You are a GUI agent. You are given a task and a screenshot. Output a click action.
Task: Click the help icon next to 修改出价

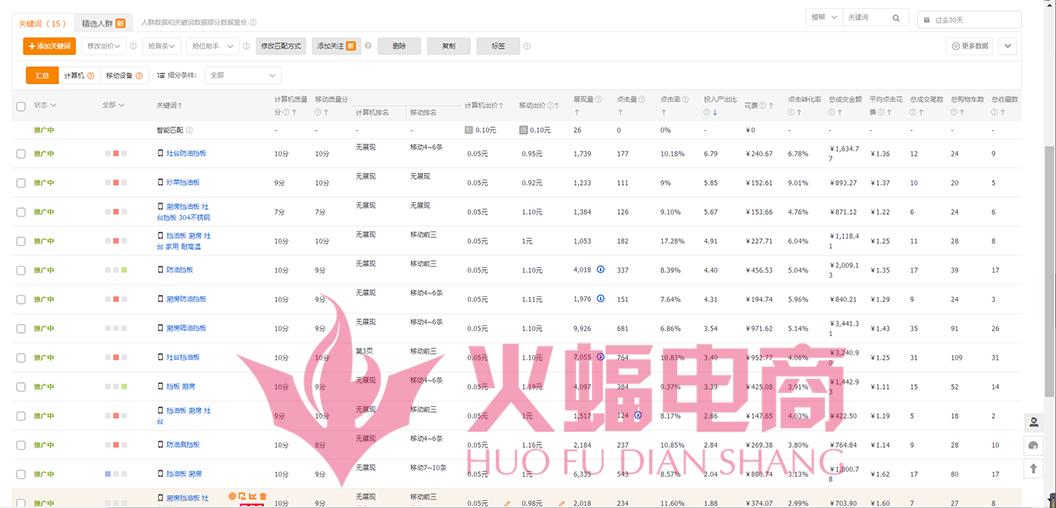pos(133,46)
